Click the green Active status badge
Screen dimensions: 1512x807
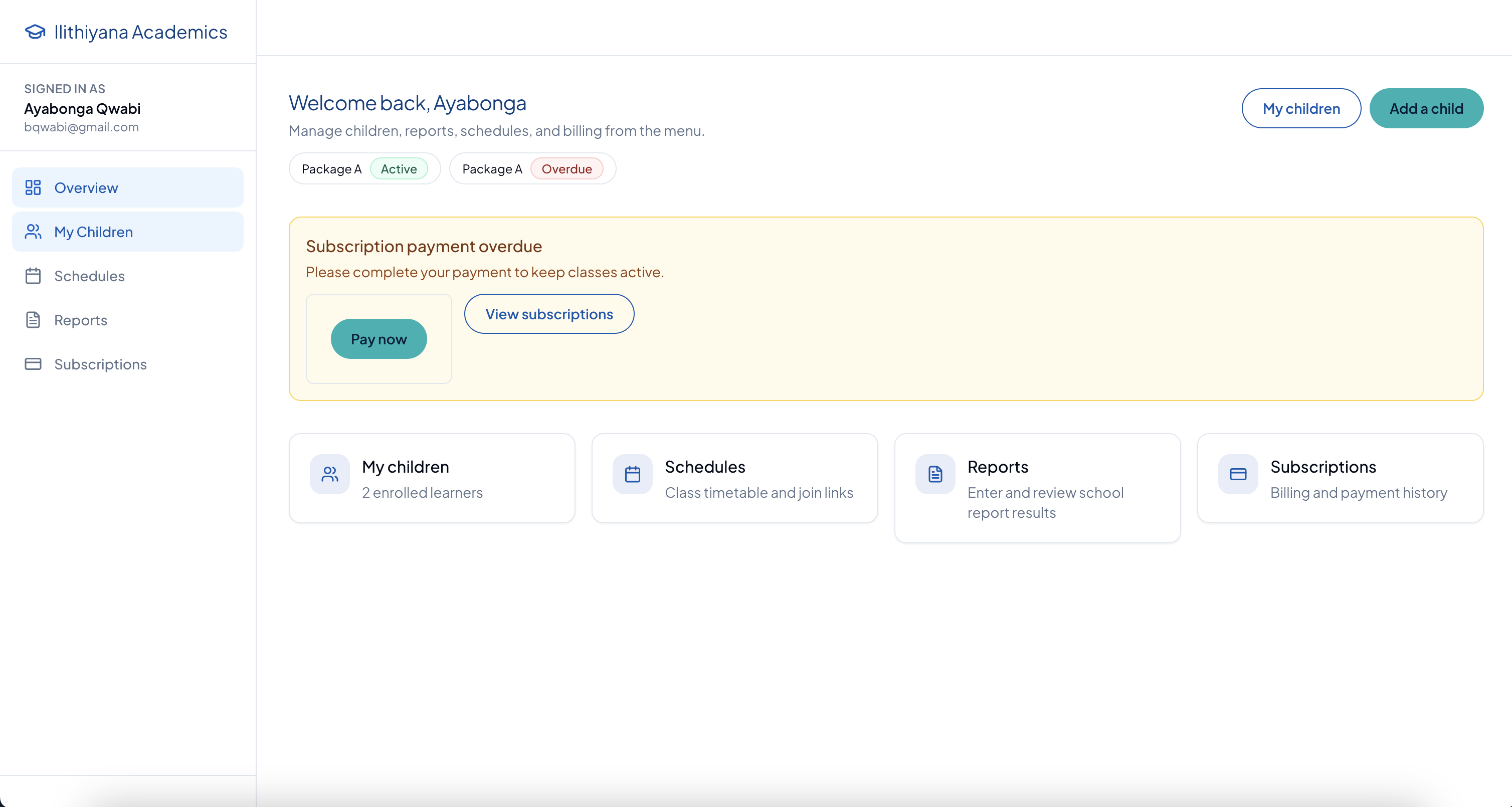coord(399,169)
